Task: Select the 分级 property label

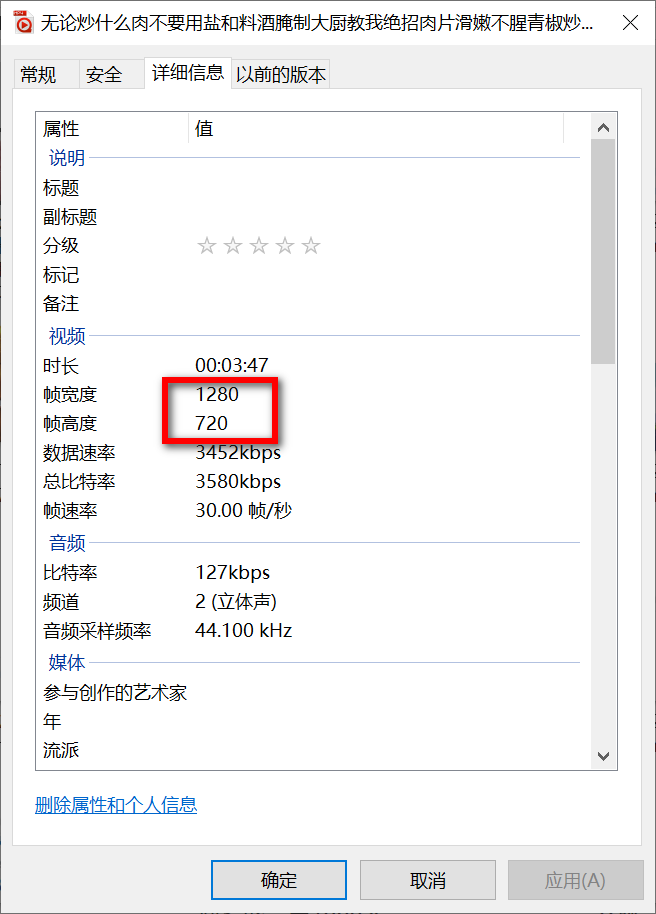Action: click(61, 245)
